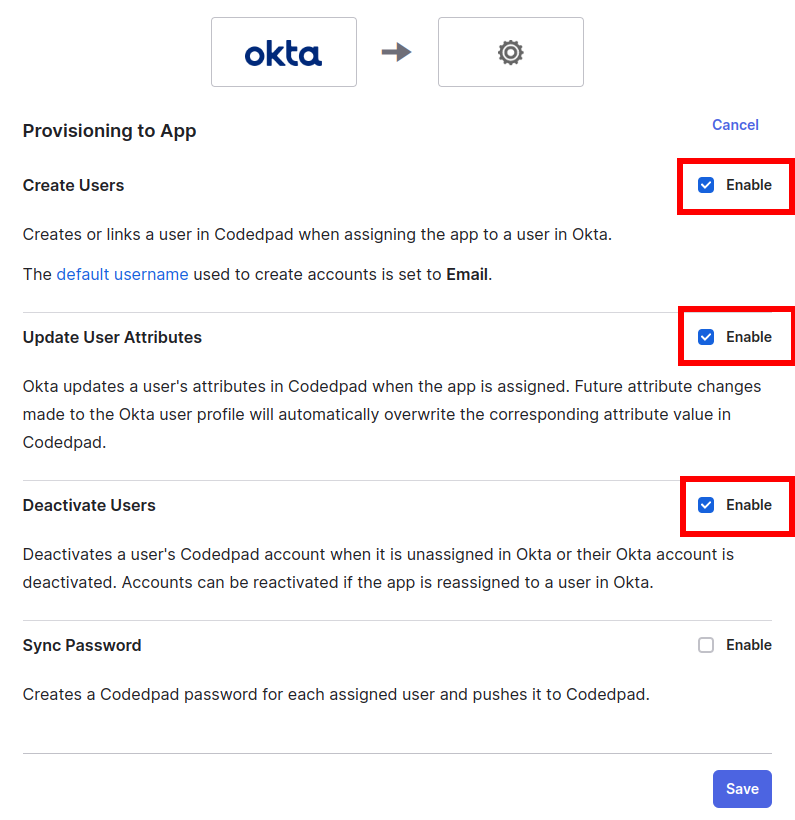
Task: Click the bold Email username value
Action: (x=467, y=274)
